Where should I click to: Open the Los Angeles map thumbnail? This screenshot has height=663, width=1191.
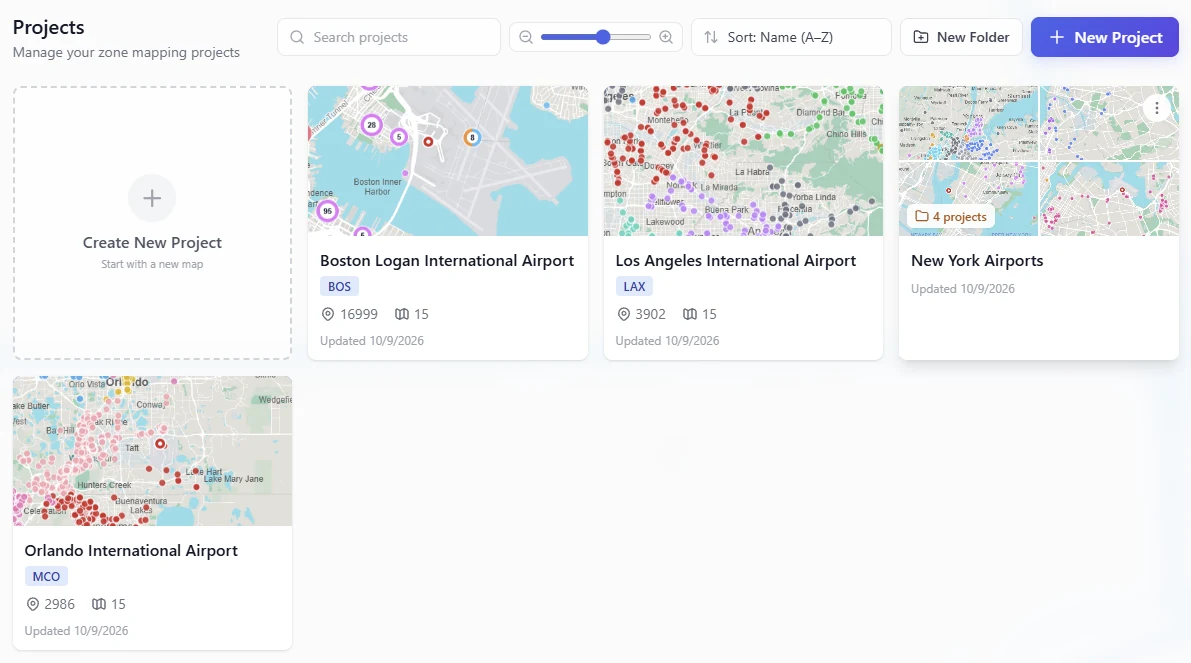(744, 161)
